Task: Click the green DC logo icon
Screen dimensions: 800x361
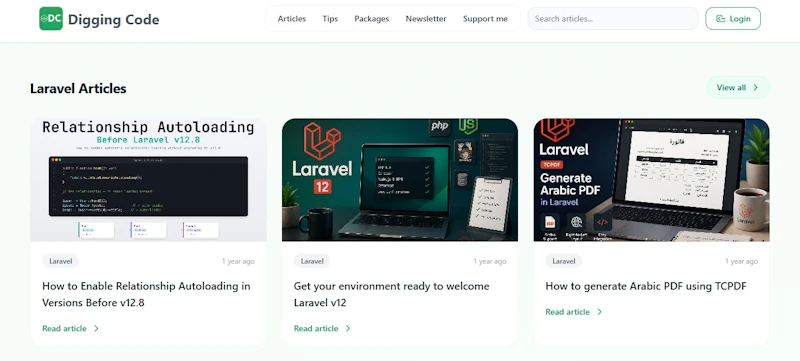Action: click(x=51, y=19)
